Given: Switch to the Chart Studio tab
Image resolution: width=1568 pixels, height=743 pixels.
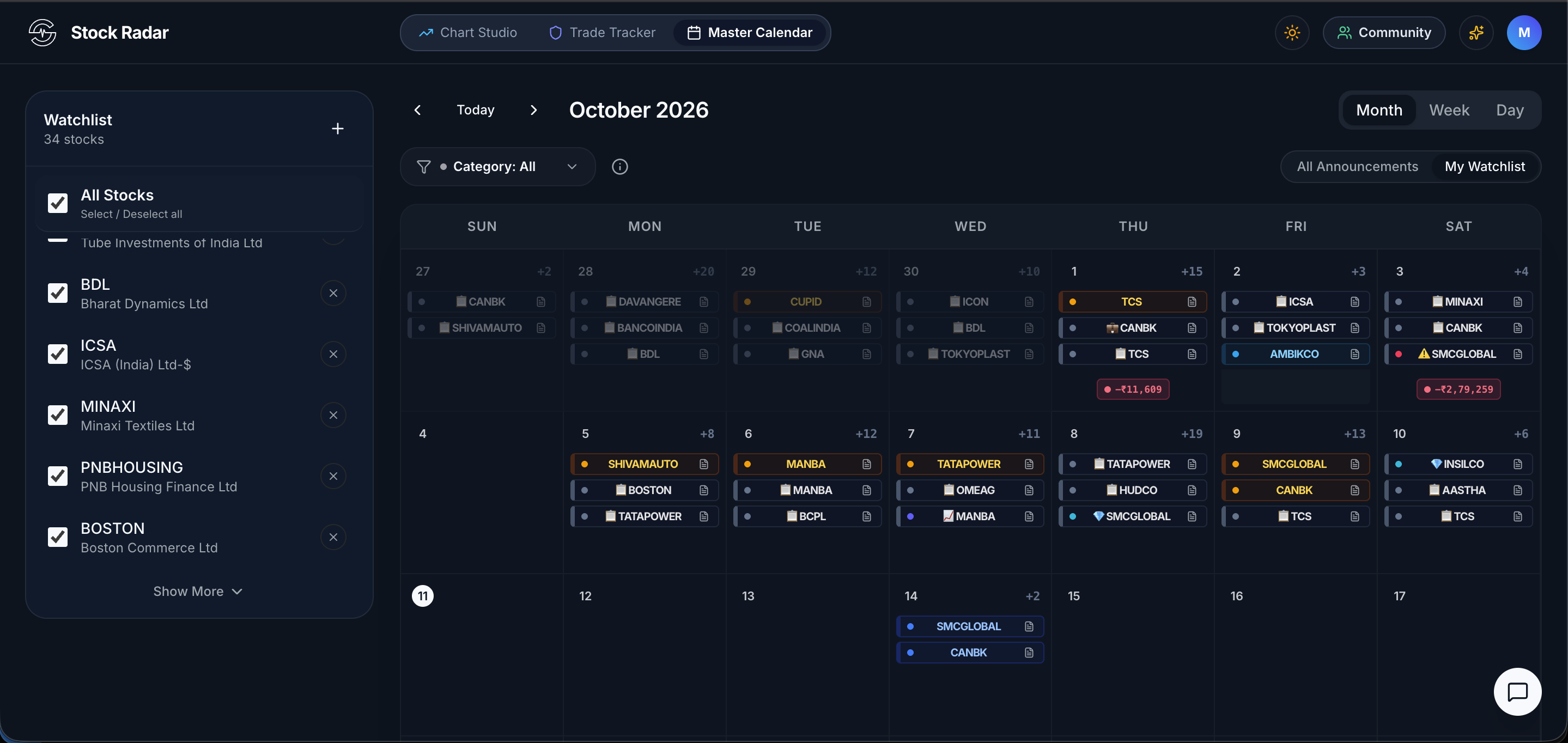Looking at the screenshot, I should (467, 32).
